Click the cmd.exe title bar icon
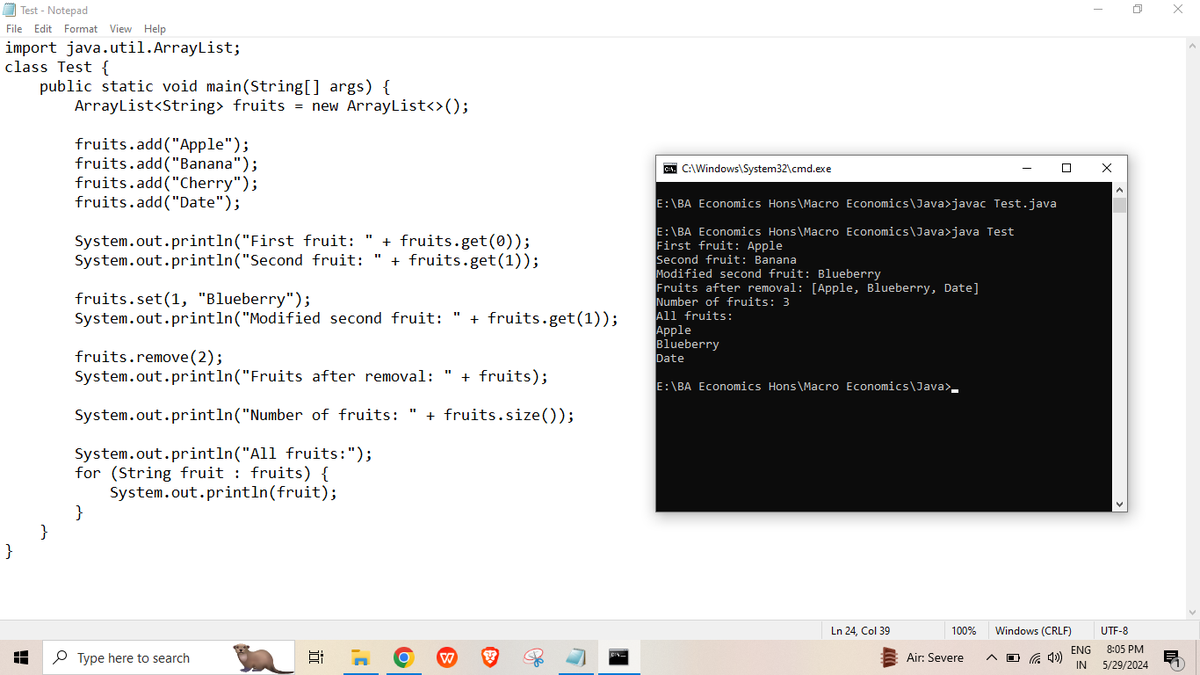The height and width of the screenshot is (675, 1200). pyautogui.click(x=669, y=169)
